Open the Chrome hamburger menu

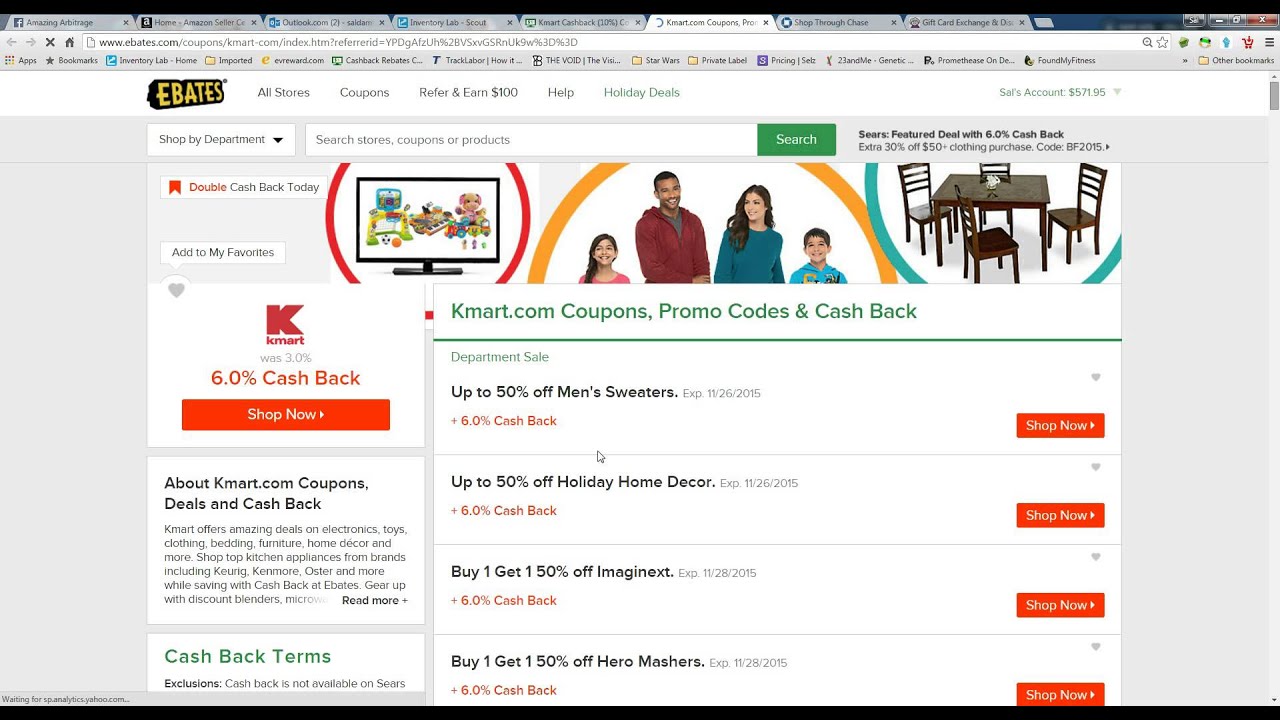pos(1269,42)
